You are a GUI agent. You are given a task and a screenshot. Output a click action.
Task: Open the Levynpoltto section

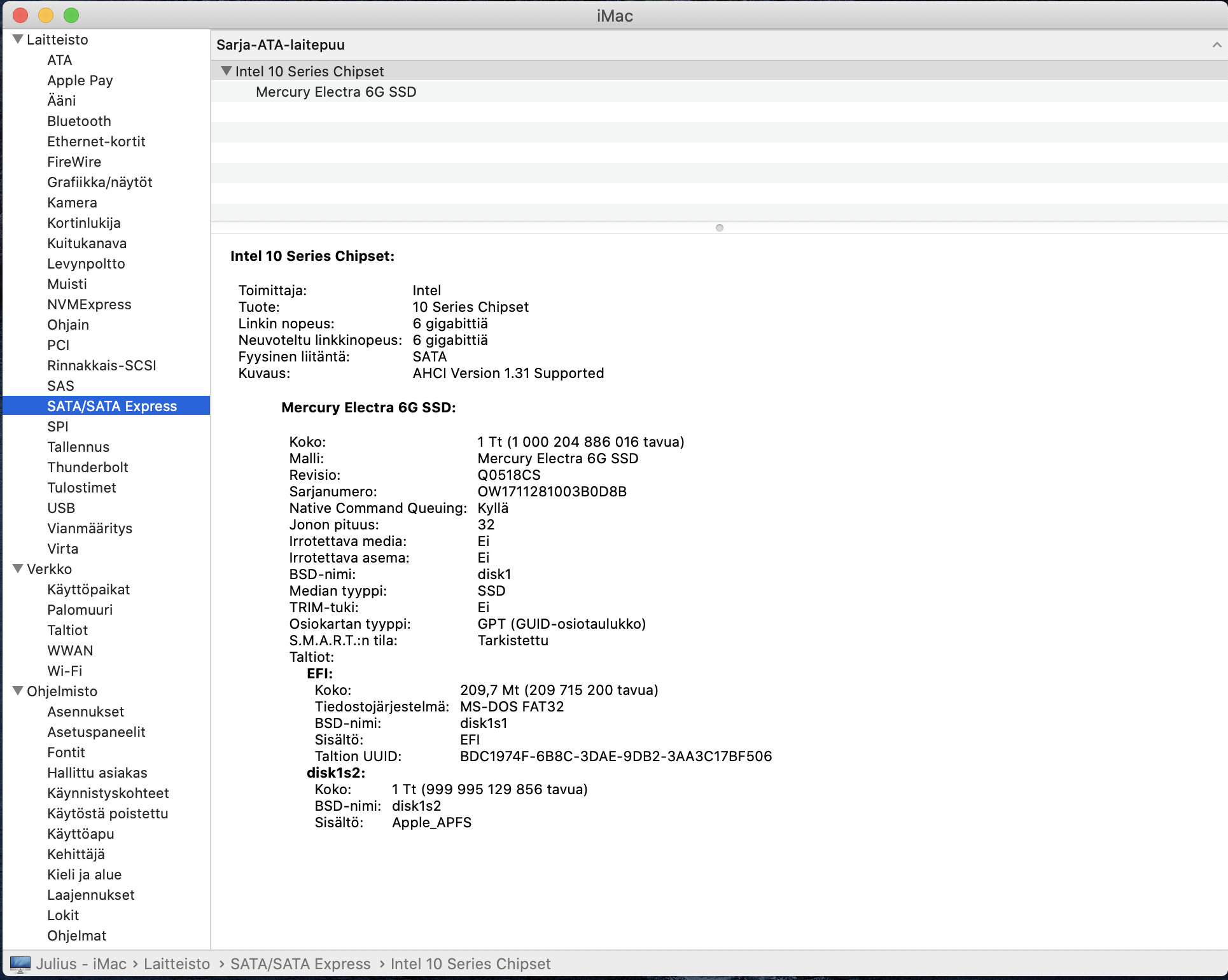(86, 263)
